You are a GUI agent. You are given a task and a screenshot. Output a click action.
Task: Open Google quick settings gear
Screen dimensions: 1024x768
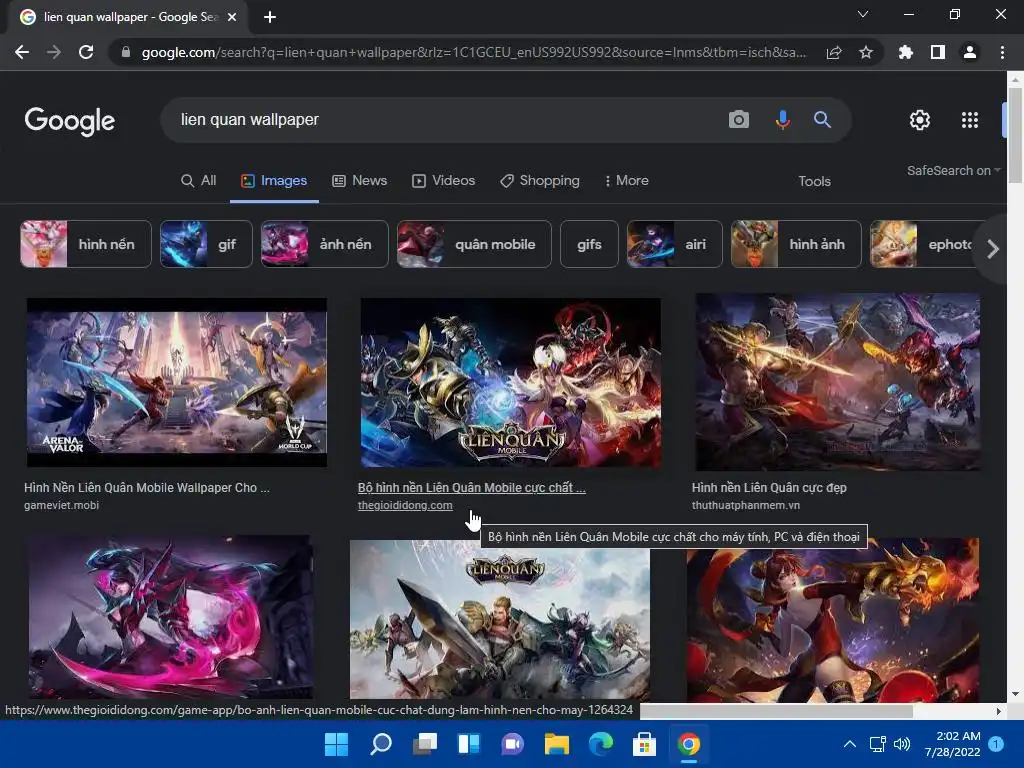point(920,120)
